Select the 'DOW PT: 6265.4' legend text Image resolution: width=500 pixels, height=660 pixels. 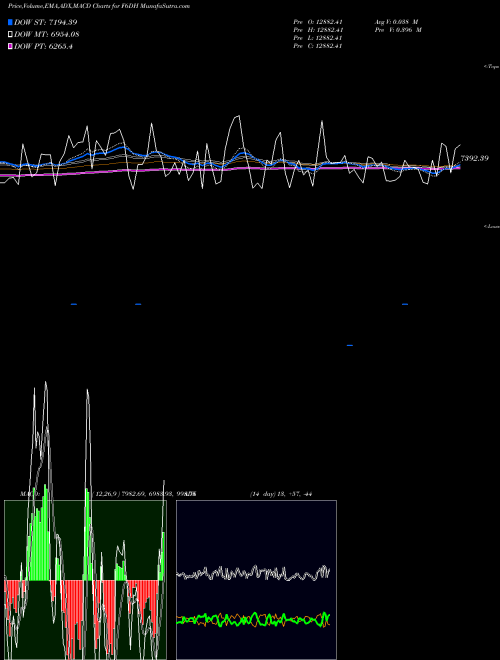pos(43,47)
